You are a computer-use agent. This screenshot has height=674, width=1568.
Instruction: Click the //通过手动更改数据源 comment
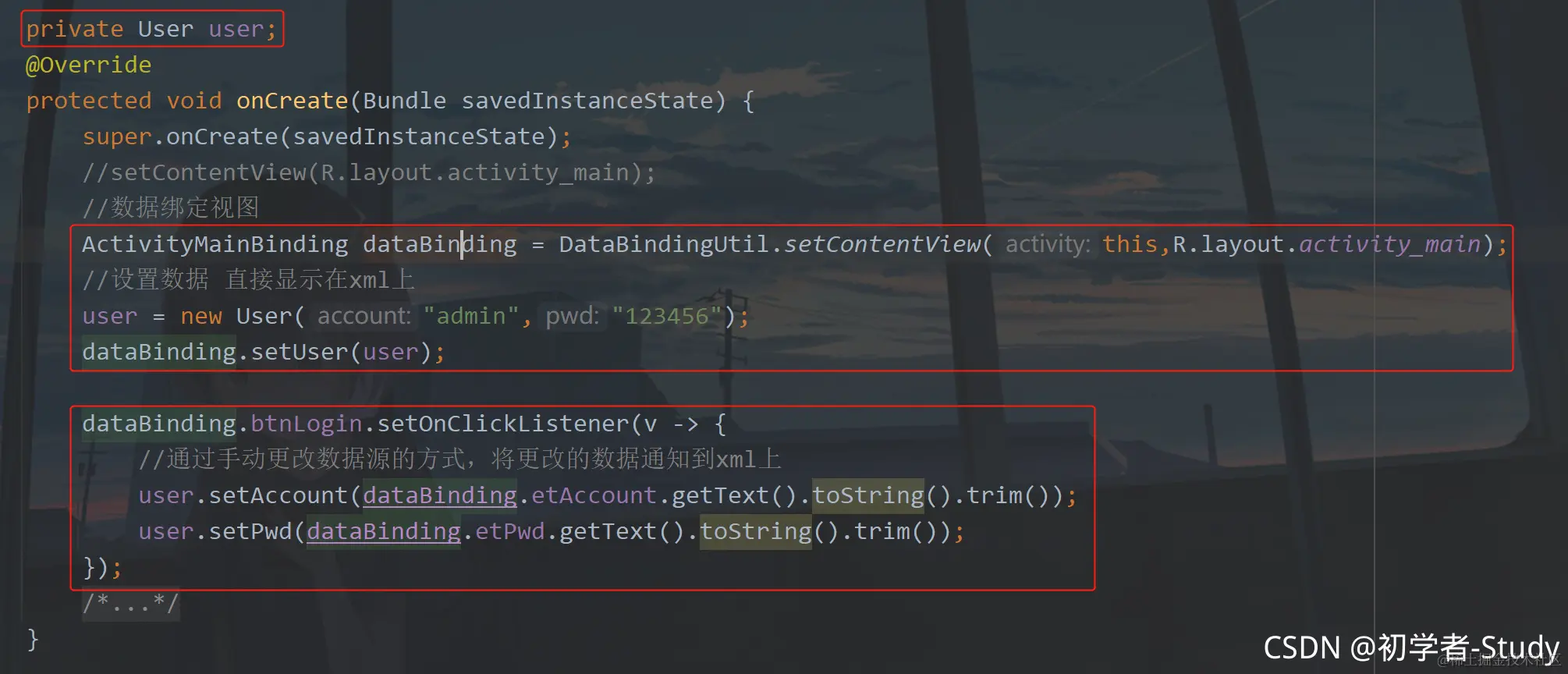460,459
